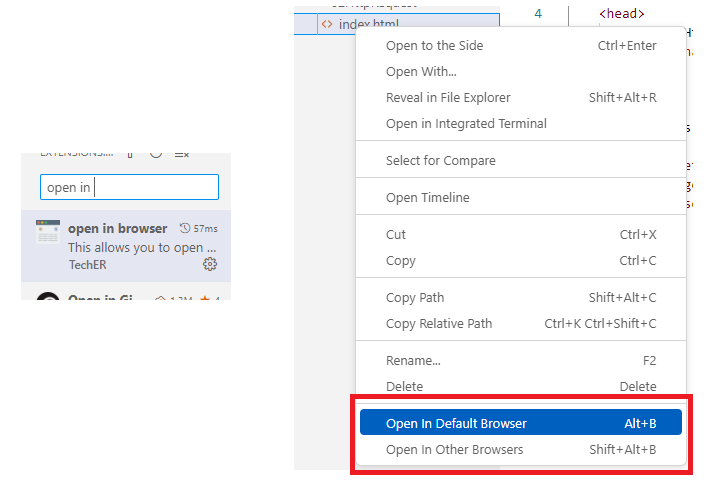The image size is (711, 490).
Task: Click the filter icon in extensions header
Action: pyautogui.click(x=130, y=155)
